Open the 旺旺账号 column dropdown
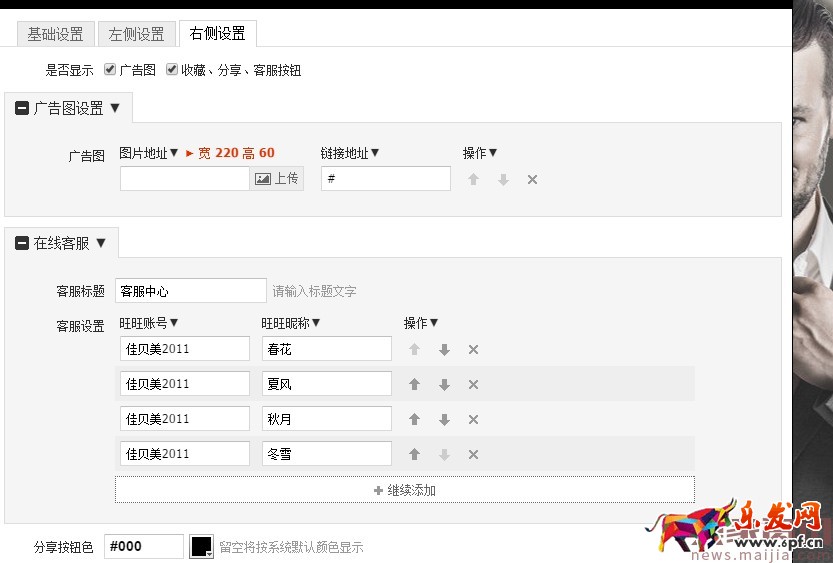This screenshot has height=563, width=833. pos(149,323)
